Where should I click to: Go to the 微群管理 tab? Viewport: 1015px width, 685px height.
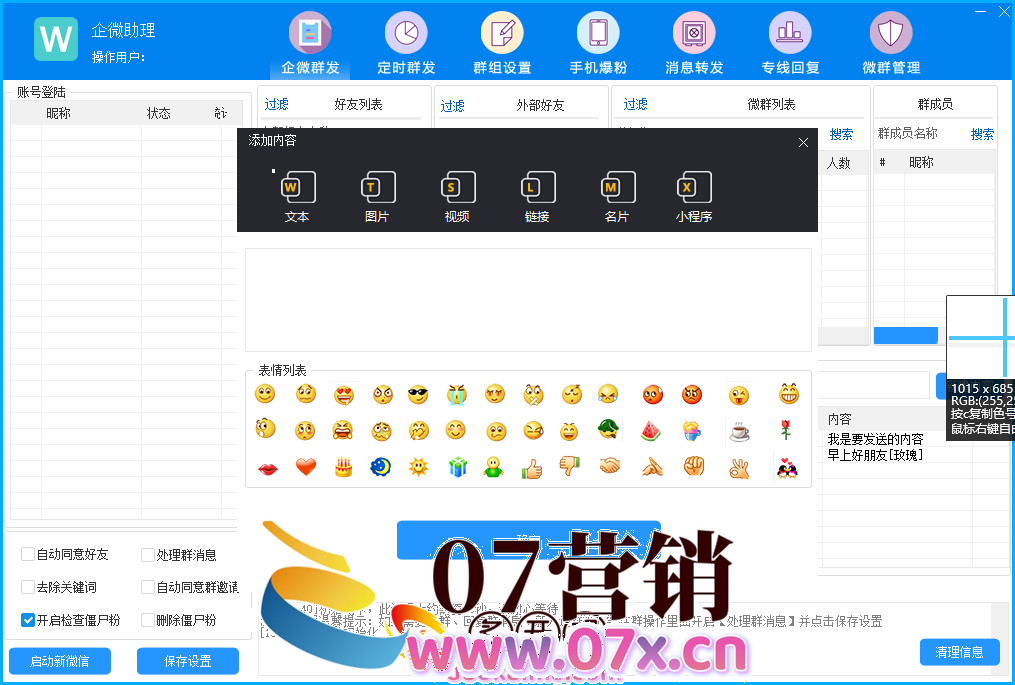[x=891, y=43]
